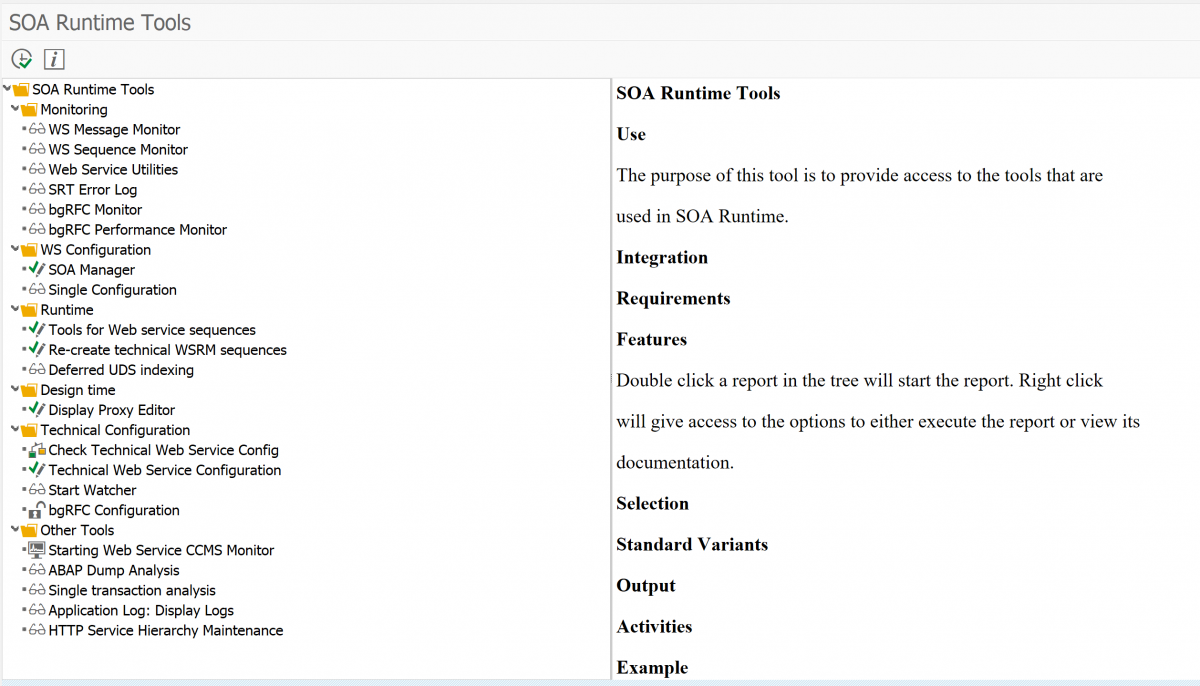Open the WS Message Monitor tool

pos(113,129)
